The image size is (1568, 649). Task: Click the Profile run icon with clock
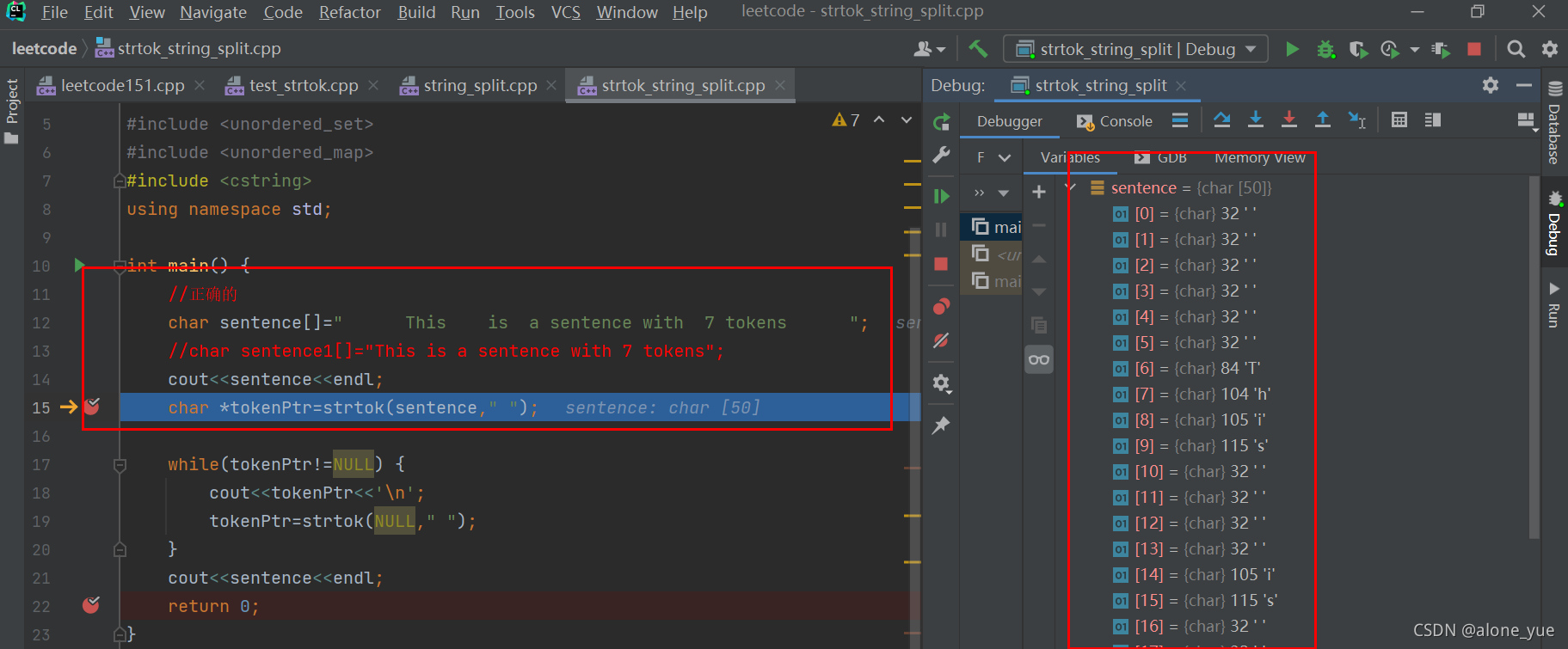tap(1389, 49)
